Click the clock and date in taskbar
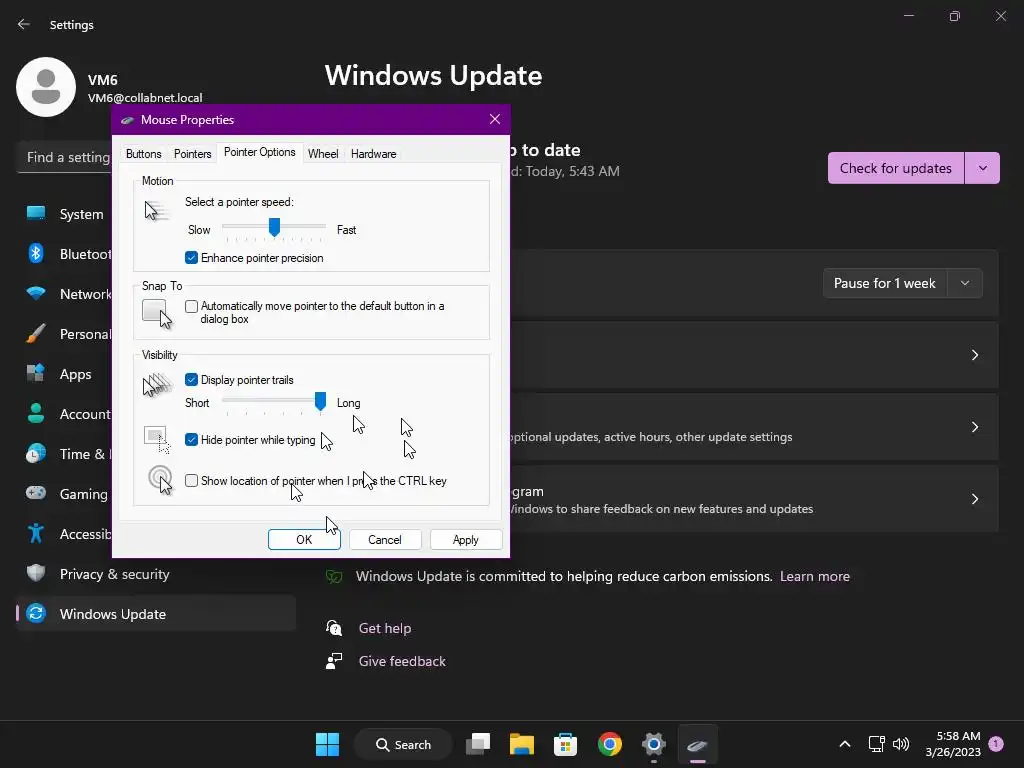This screenshot has height=768, width=1024. coord(953,744)
